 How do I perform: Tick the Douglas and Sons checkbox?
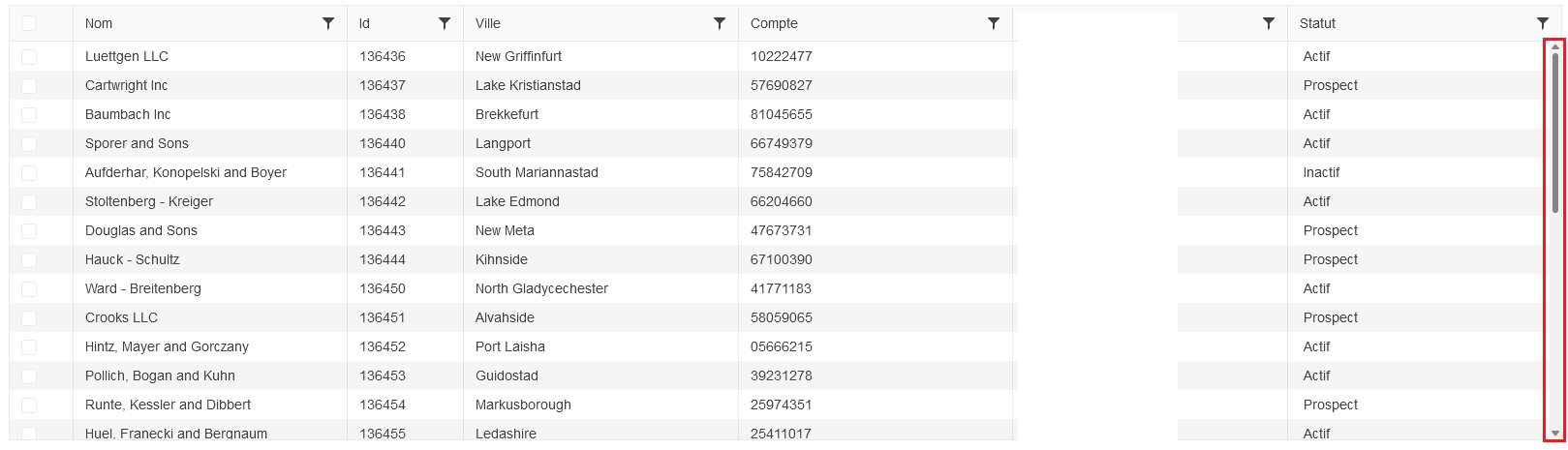tap(29, 231)
